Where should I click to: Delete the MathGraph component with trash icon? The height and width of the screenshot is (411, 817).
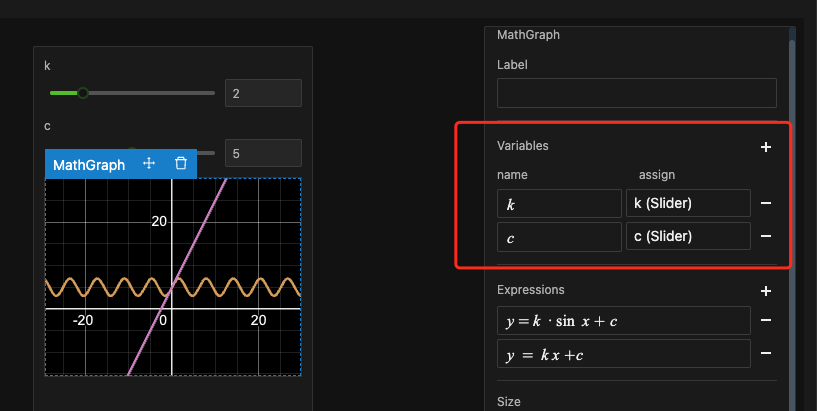181,164
